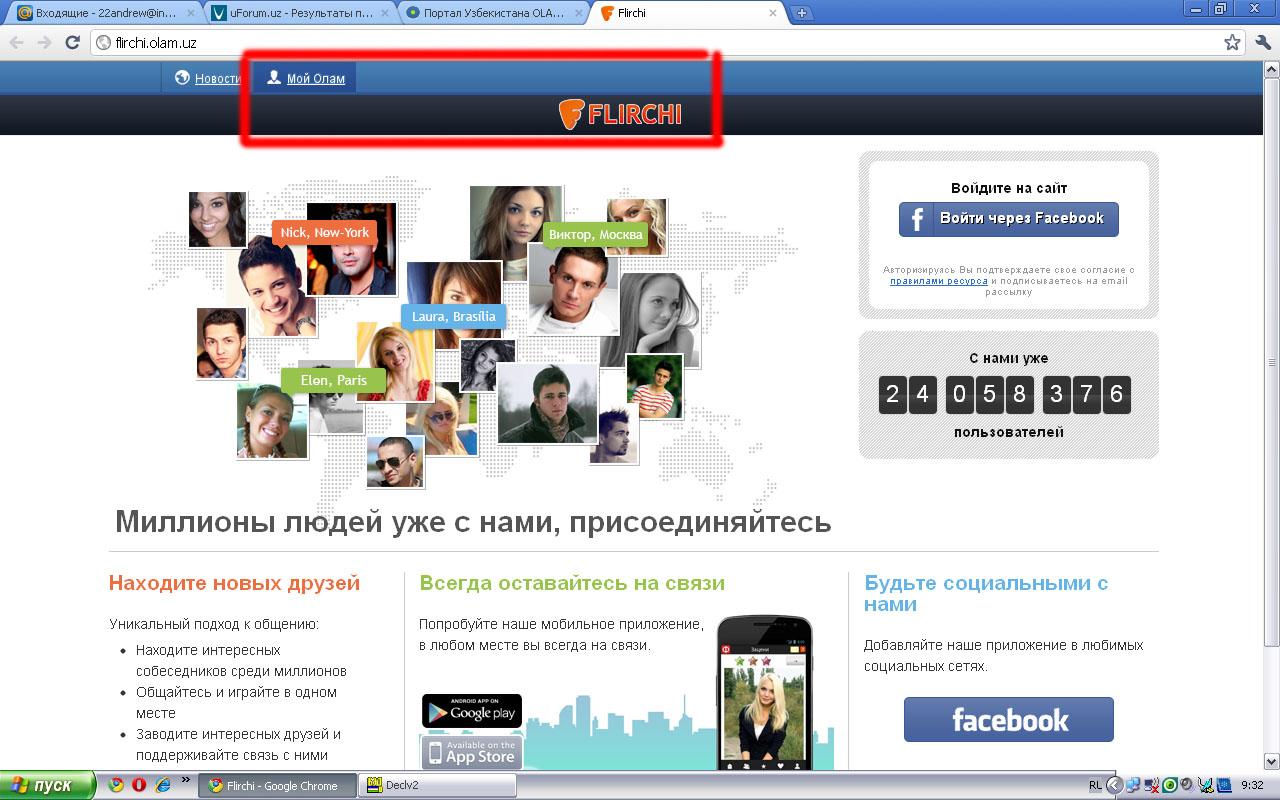
Task: Click the Находите новых друзей heading
Action: tap(234, 583)
